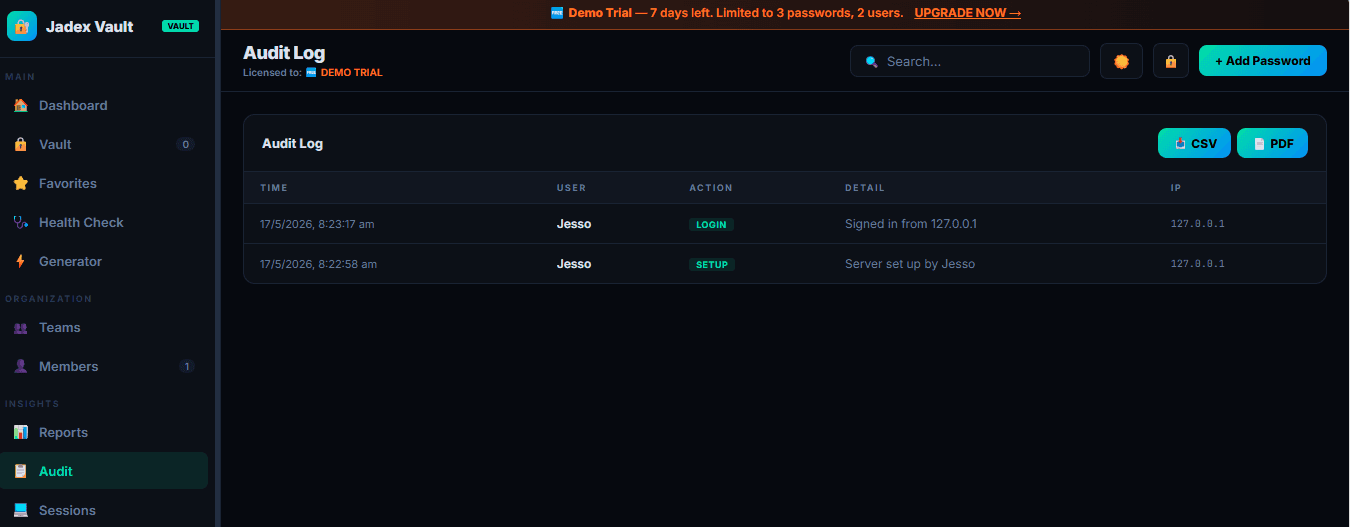Click the DEMO TRIAL license text
1351x527 pixels.
[351, 72]
